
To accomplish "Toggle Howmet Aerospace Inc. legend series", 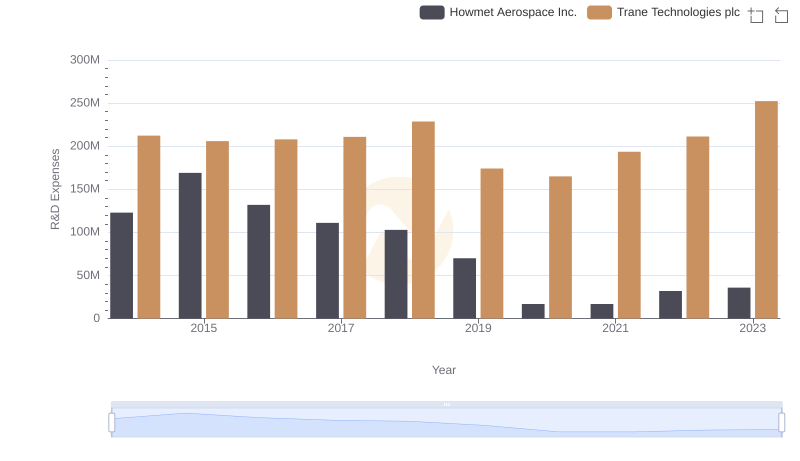I will 498,12.
